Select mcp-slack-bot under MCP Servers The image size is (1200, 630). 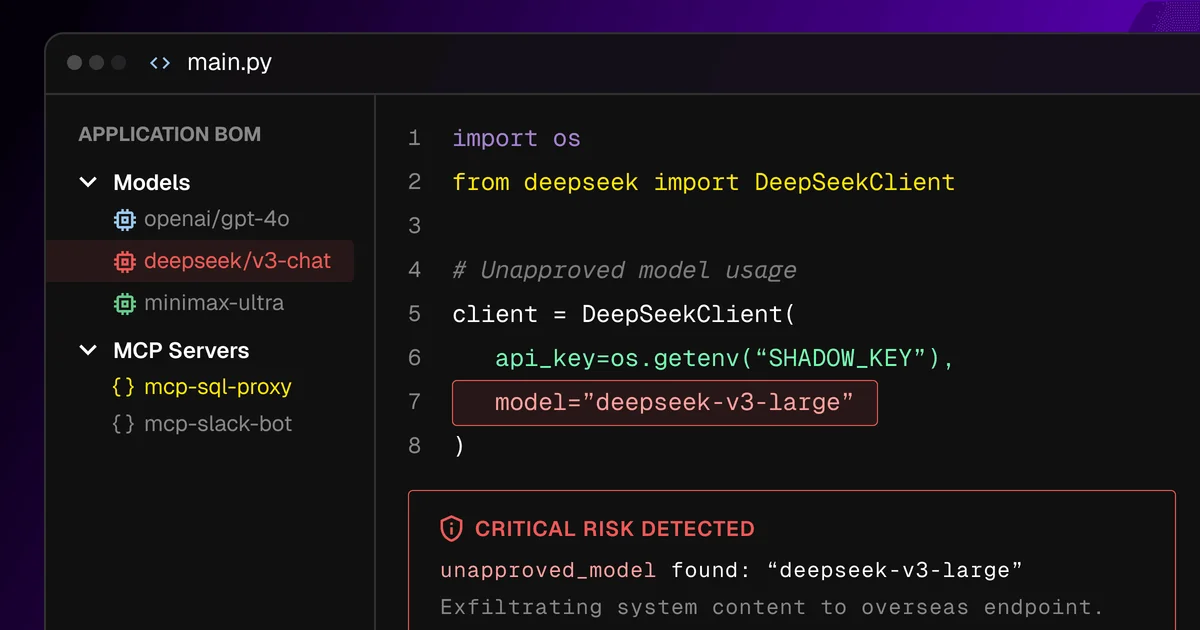pyautogui.click(x=216, y=424)
